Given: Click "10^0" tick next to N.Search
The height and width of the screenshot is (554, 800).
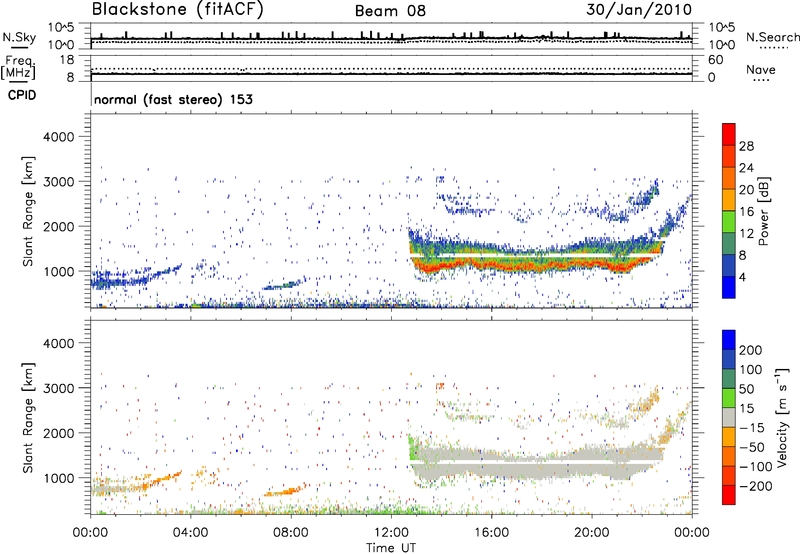Looking at the screenshot, I should tap(721, 45).
